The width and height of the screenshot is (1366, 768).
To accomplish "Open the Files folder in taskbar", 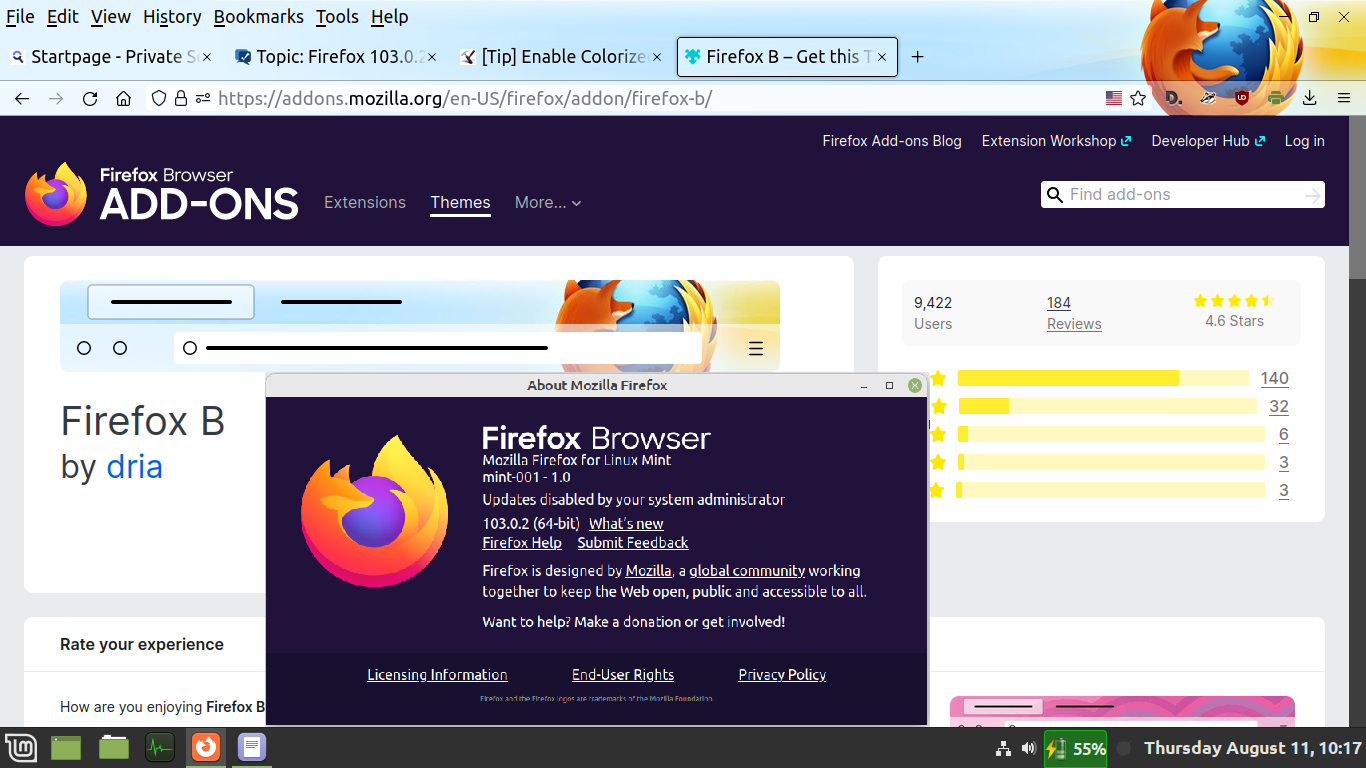I will click(x=114, y=747).
